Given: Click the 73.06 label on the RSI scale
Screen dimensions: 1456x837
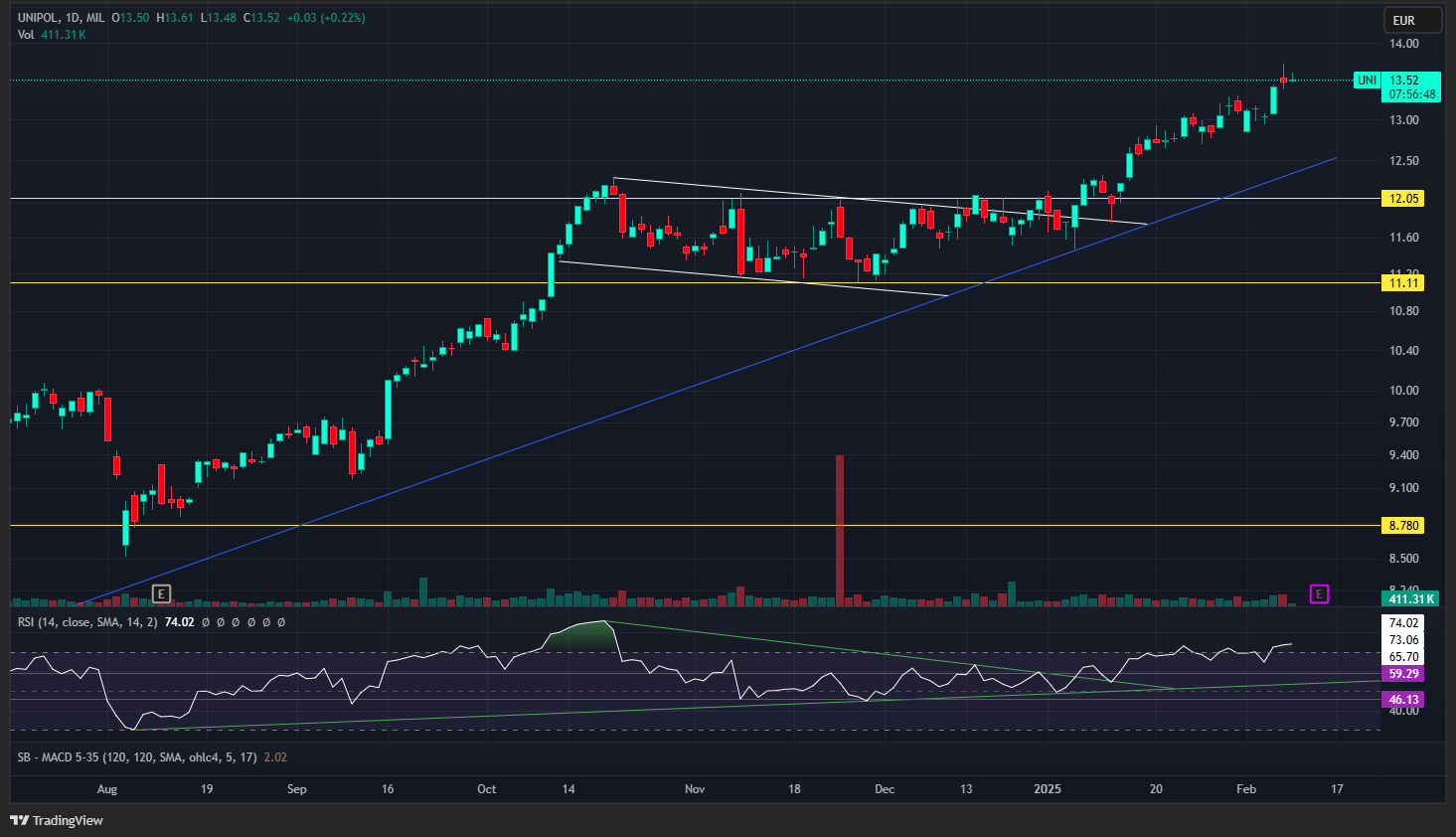Looking at the screenshot, I should (1403, 640).
